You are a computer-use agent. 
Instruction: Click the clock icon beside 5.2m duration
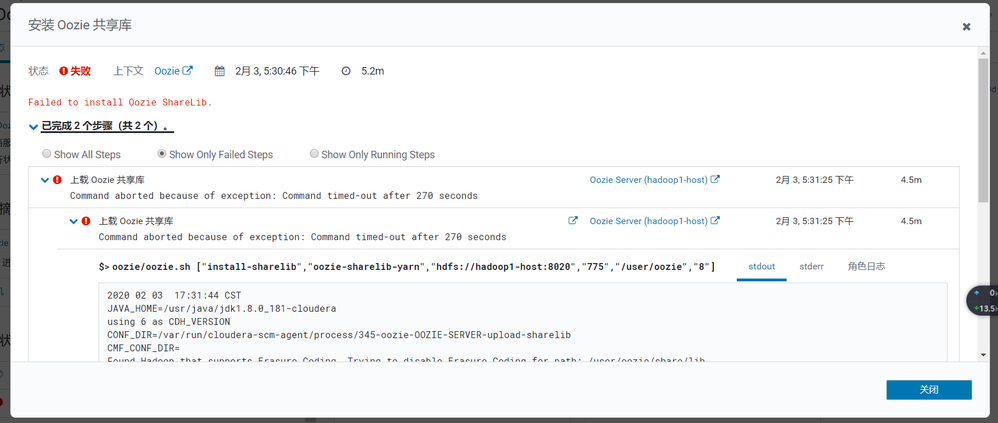coord(346,71)
